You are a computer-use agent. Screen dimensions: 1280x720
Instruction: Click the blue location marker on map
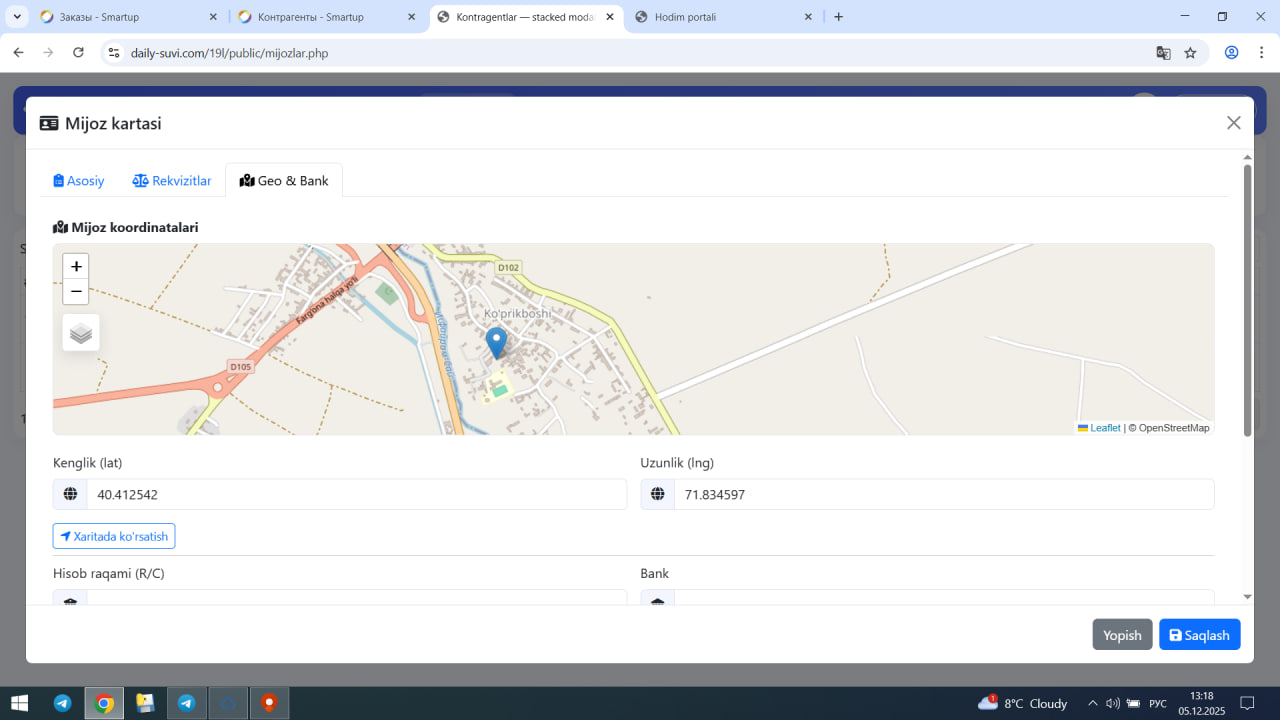[x=496, y=342]
